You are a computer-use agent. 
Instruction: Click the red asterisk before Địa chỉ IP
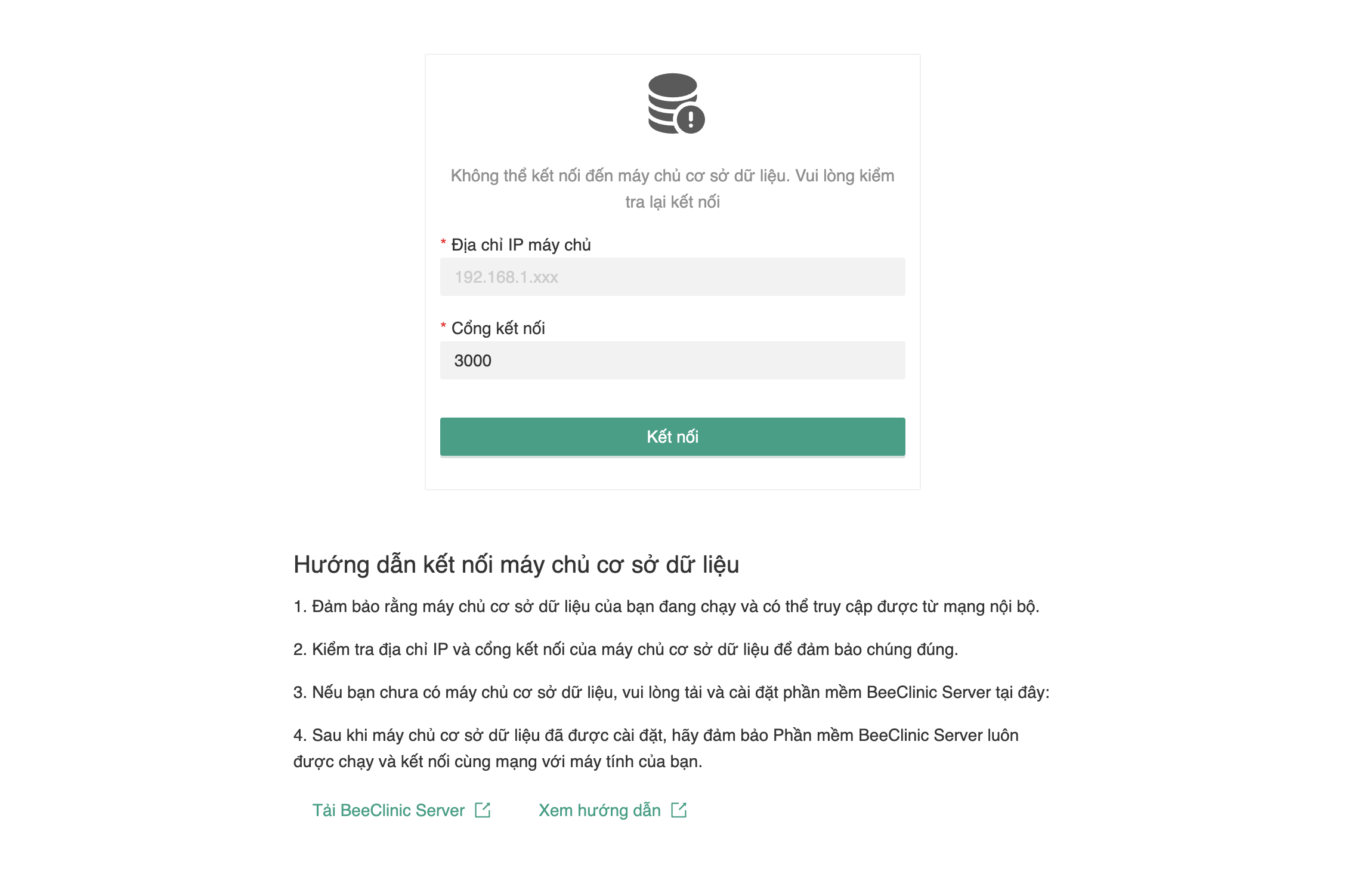pos(443,242)
